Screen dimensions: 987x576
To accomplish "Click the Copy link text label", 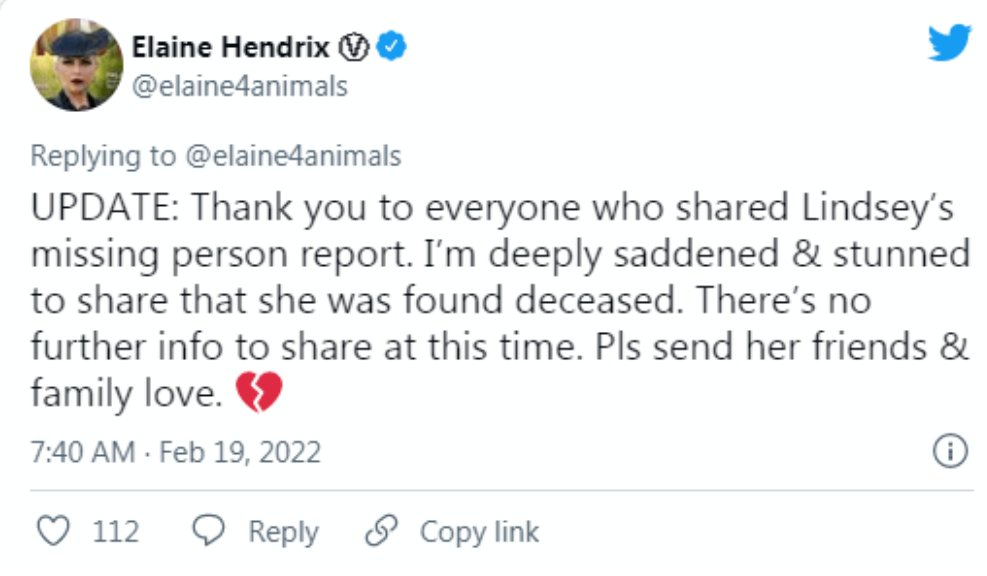I will pos(479,531).
